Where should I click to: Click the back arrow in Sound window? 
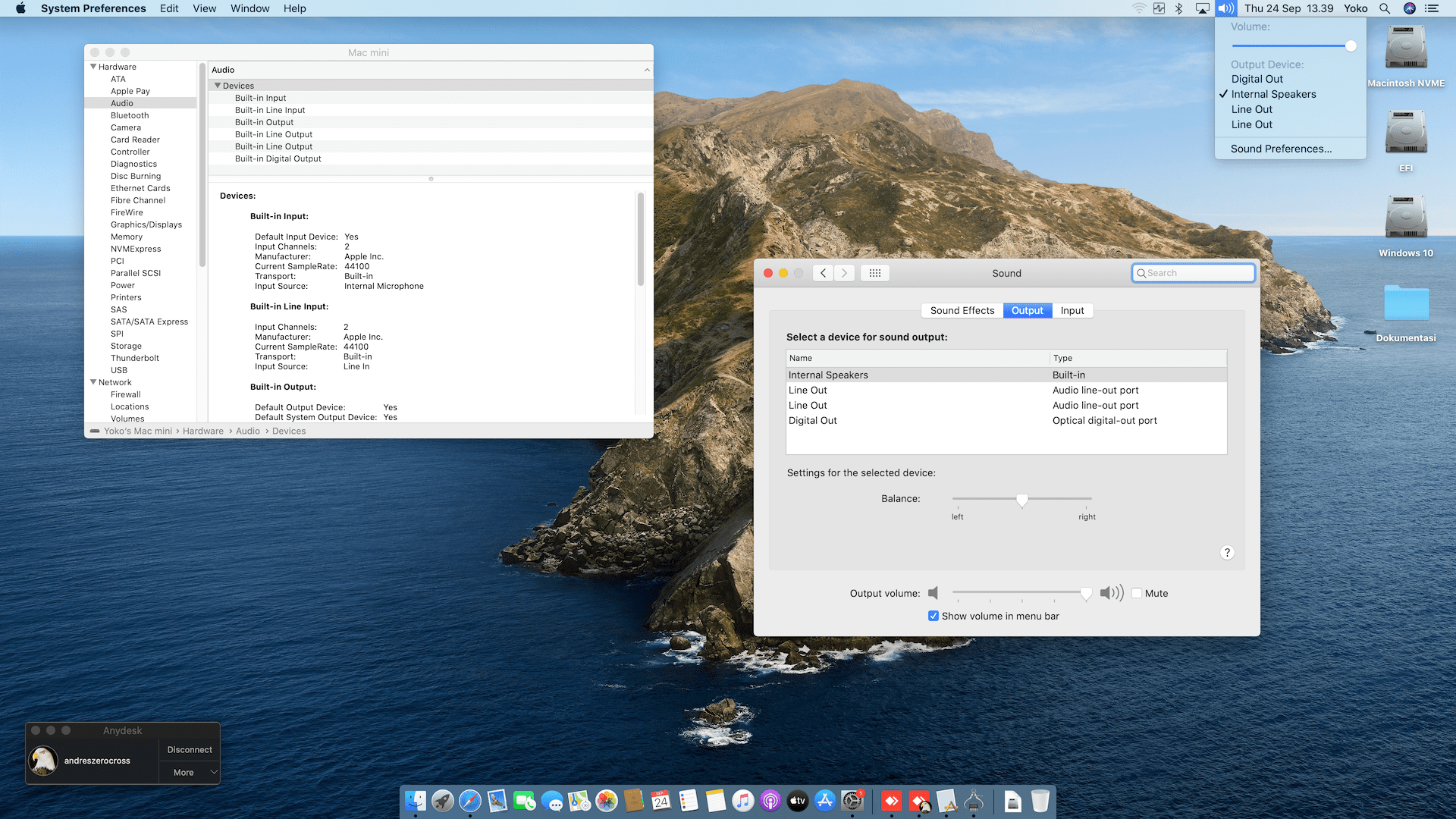824,273
